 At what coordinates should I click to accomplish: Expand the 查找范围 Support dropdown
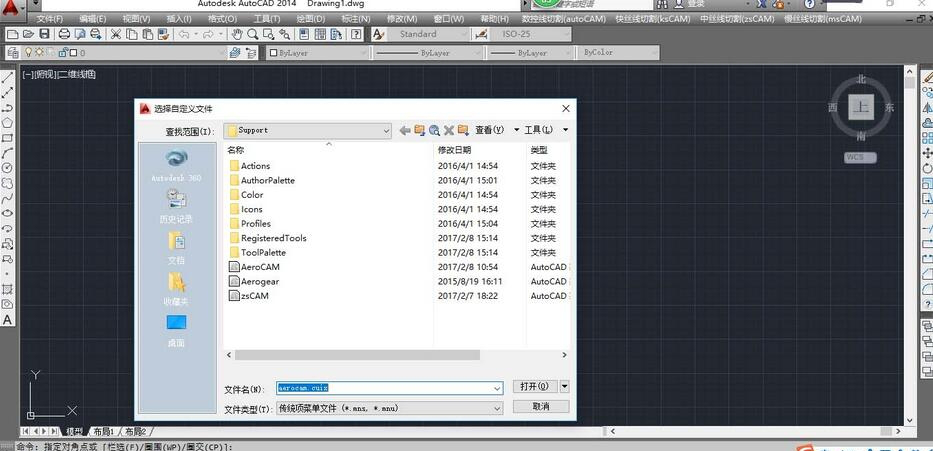pyautogui.click(x=386, y=130)
